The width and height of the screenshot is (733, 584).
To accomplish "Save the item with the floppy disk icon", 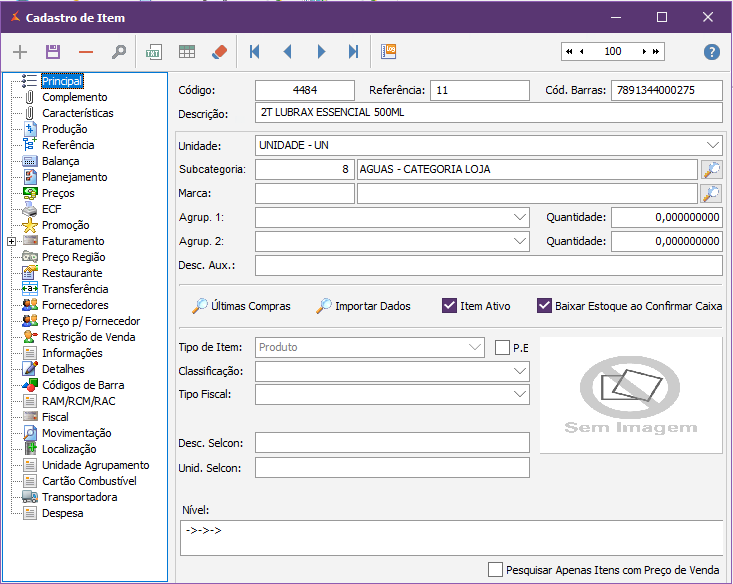I will tap(53, 52).
